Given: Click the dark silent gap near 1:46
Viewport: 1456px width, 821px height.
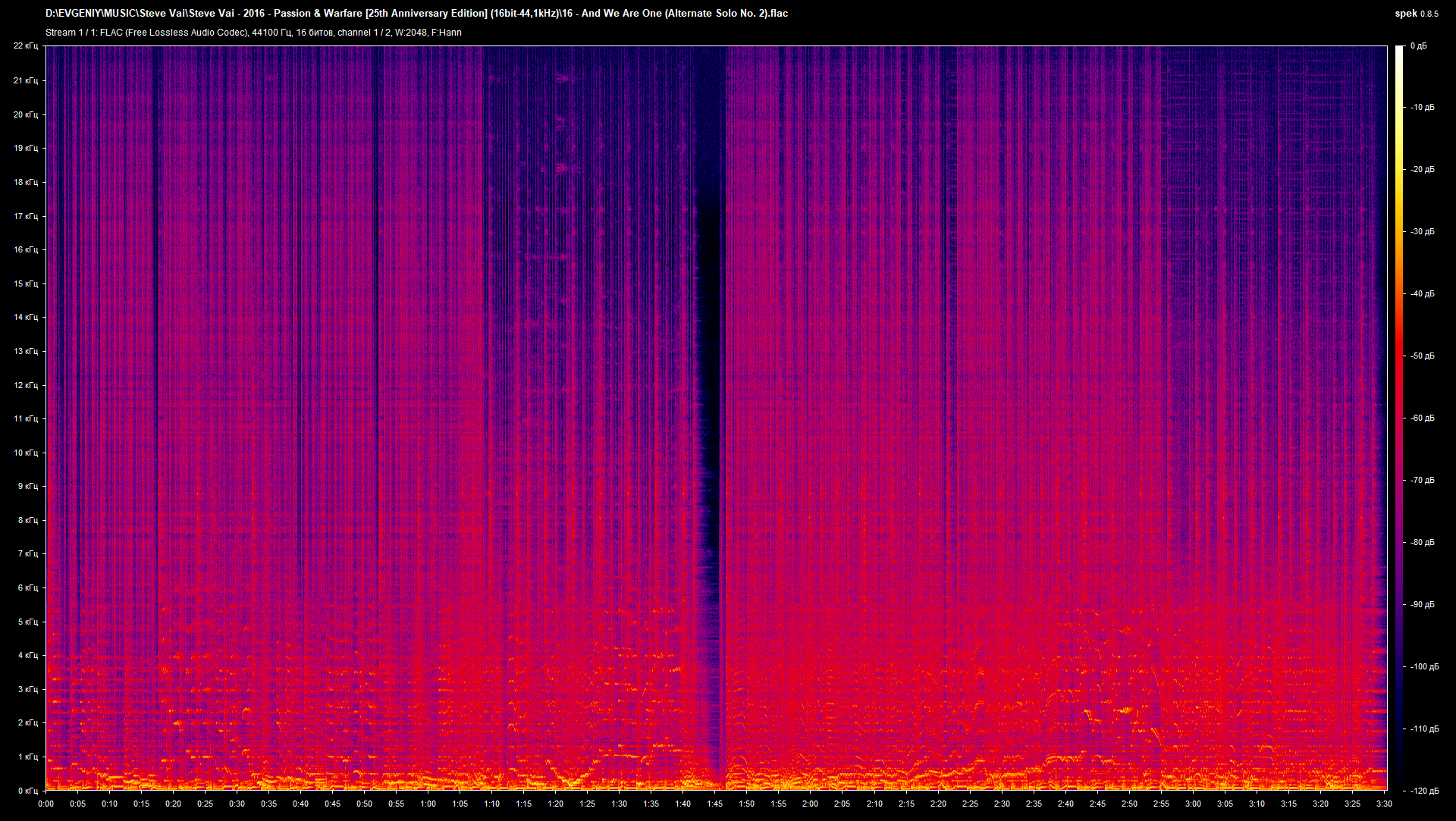Looking at the screenshot, I should point(713,379).
